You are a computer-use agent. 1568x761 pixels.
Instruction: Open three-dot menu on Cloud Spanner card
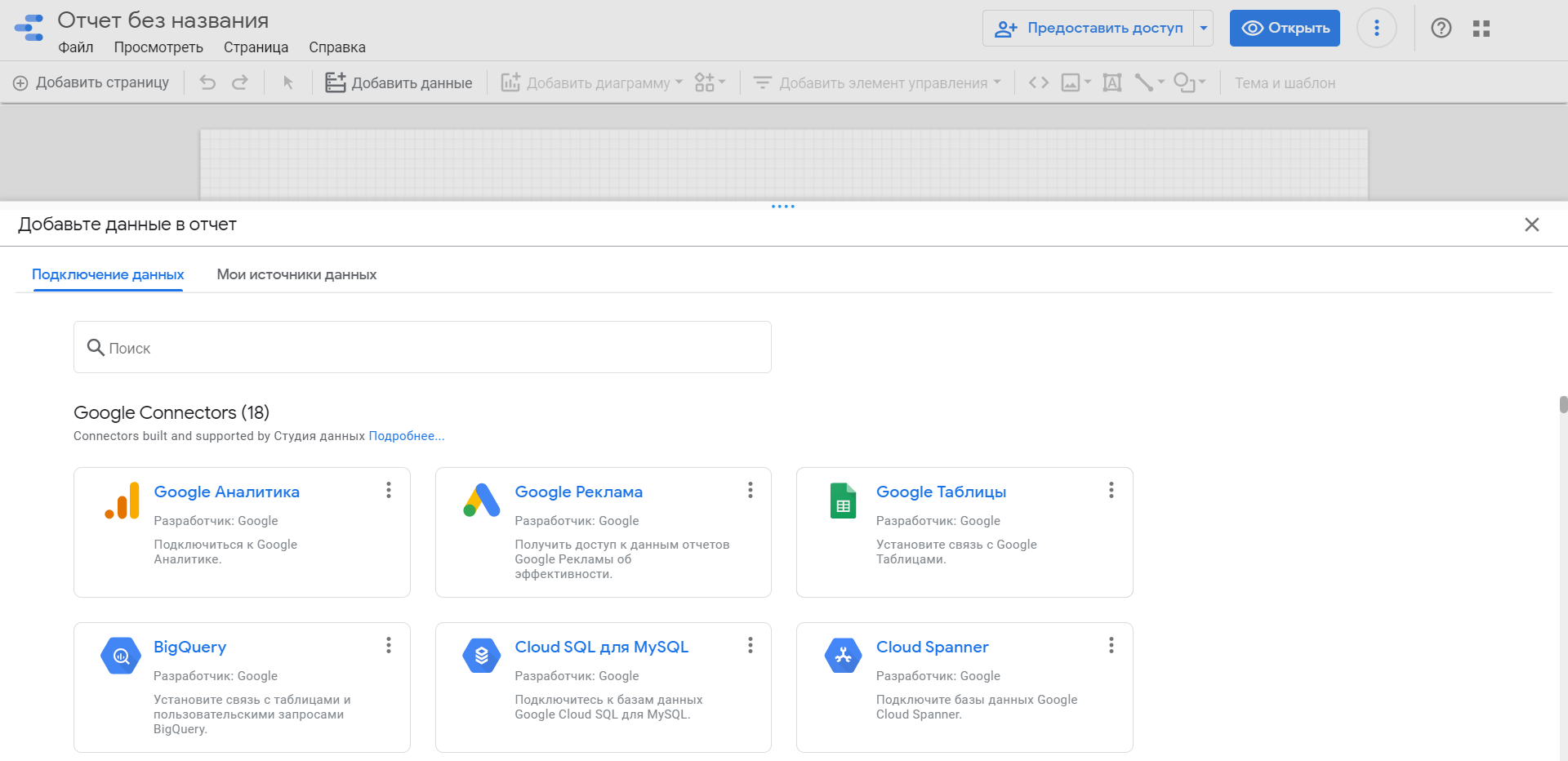coord(1111,645)
